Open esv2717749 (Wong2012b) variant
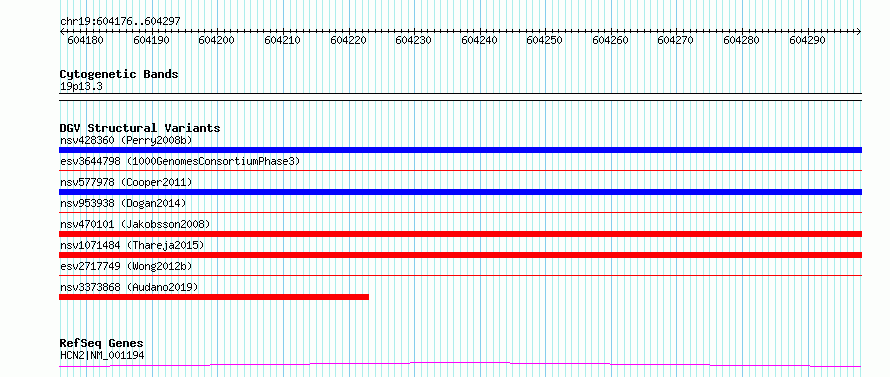The image size is (890, 377). pos(125,266)
